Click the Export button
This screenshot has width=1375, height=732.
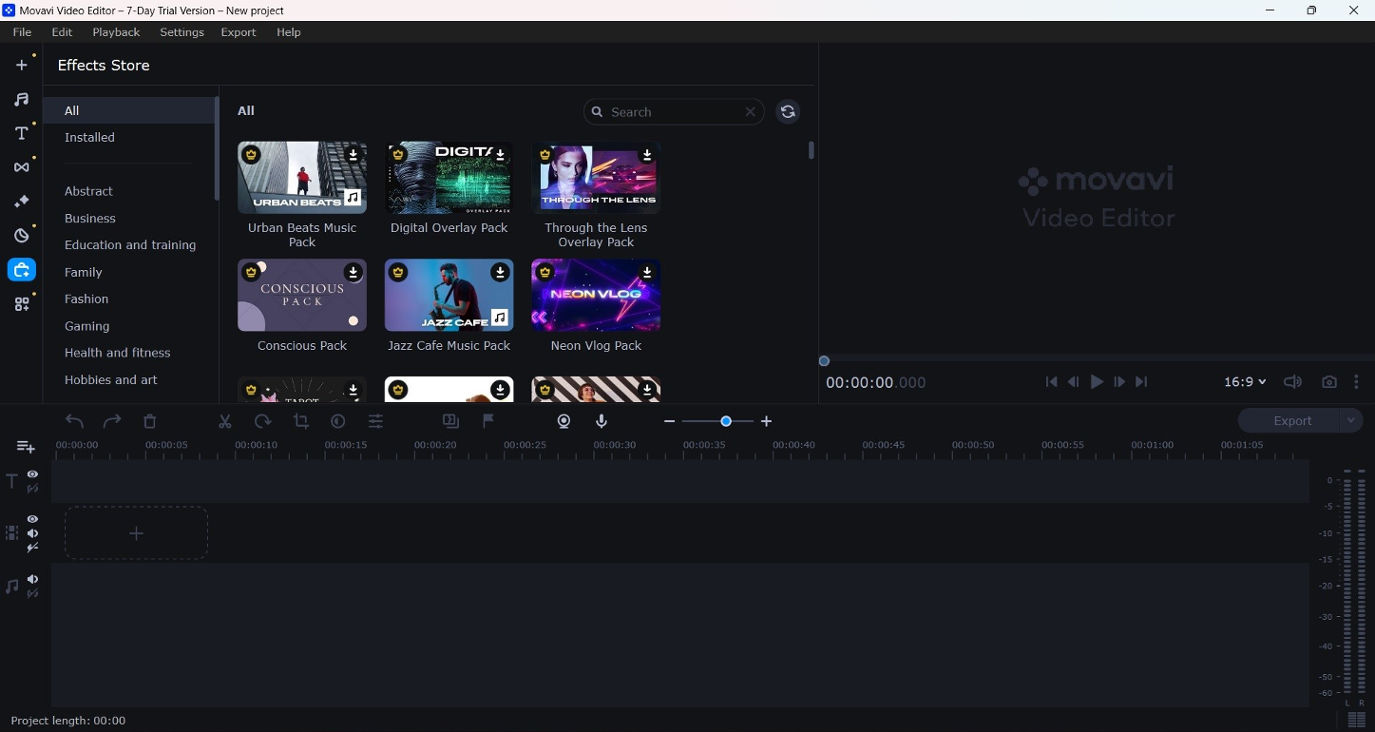(x=1291, y=421)
